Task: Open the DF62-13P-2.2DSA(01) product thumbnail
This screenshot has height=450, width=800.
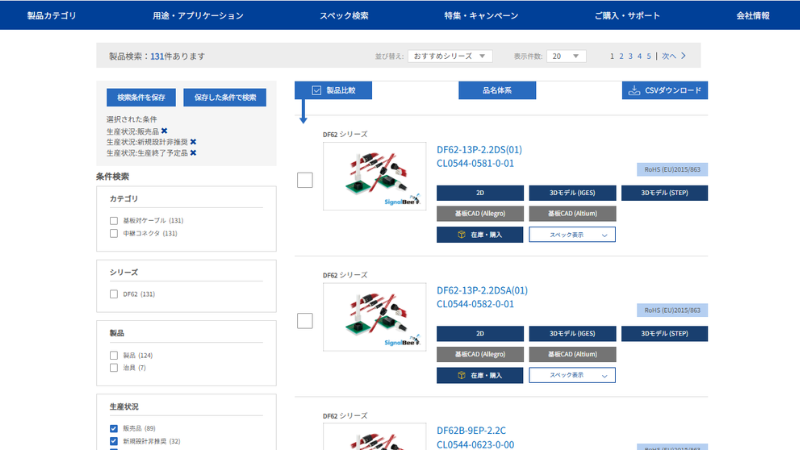Action: 374,317
